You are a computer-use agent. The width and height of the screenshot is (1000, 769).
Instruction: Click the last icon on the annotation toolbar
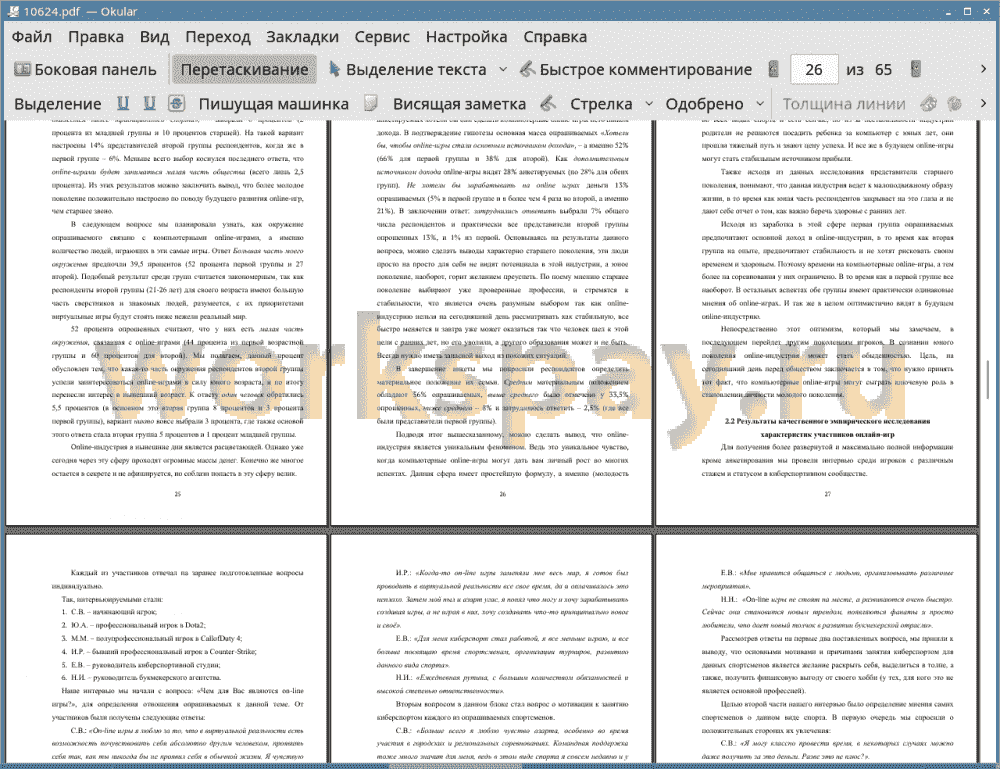click(955, 103)
